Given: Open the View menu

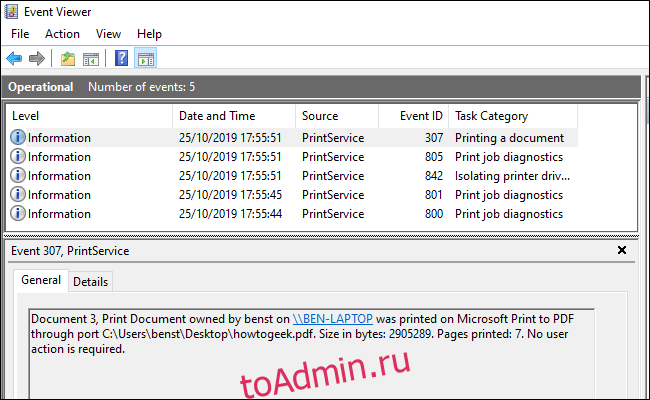Looking at the screenshot, I should point(108,34).
